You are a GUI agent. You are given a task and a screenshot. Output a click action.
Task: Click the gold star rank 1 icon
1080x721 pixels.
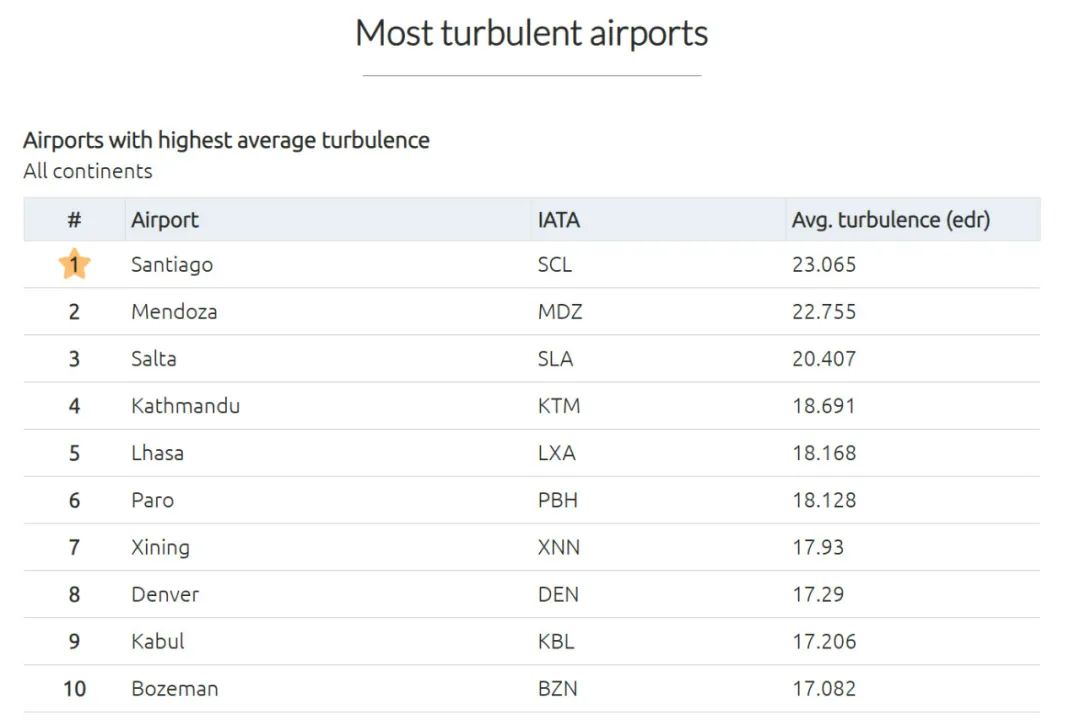[74, 264]
